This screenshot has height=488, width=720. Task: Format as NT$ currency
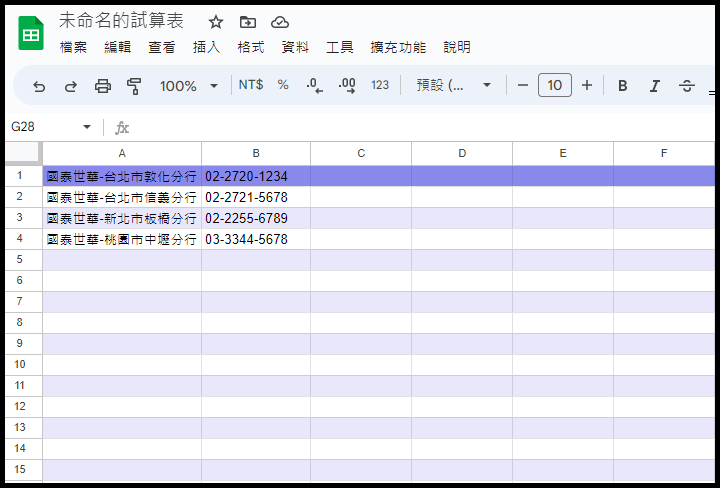(251, 85)
